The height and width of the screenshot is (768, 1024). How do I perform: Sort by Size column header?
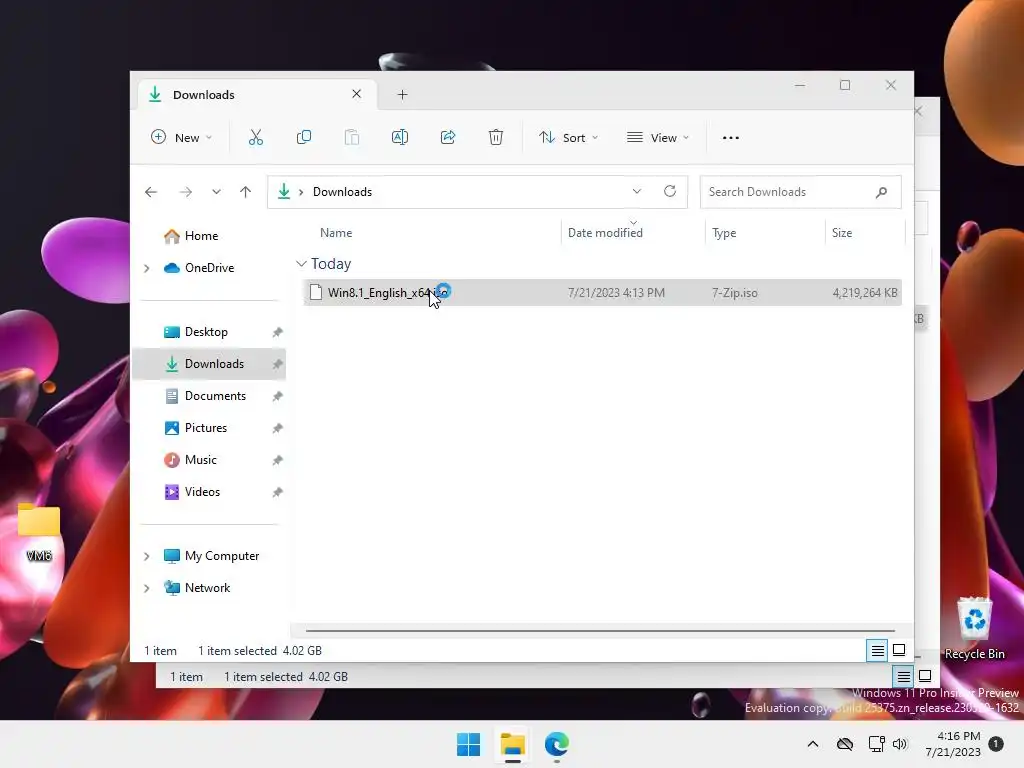(x=842, y=232)
